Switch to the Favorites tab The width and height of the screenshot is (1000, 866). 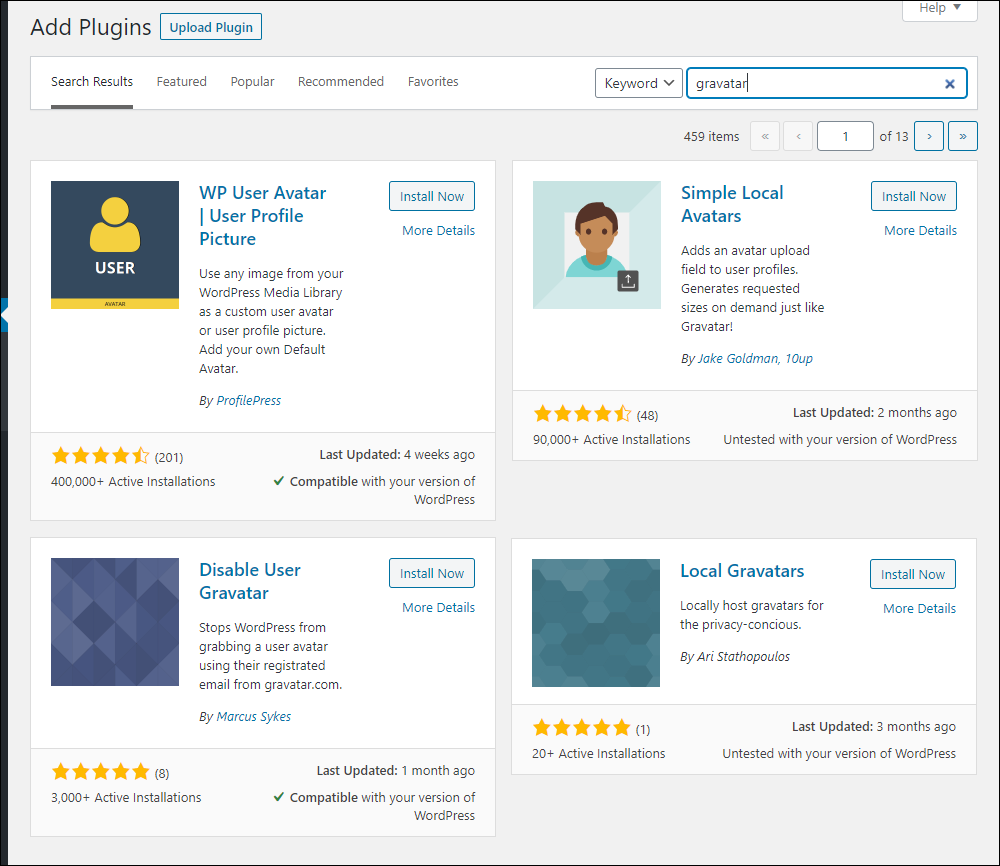click(433, 82)
